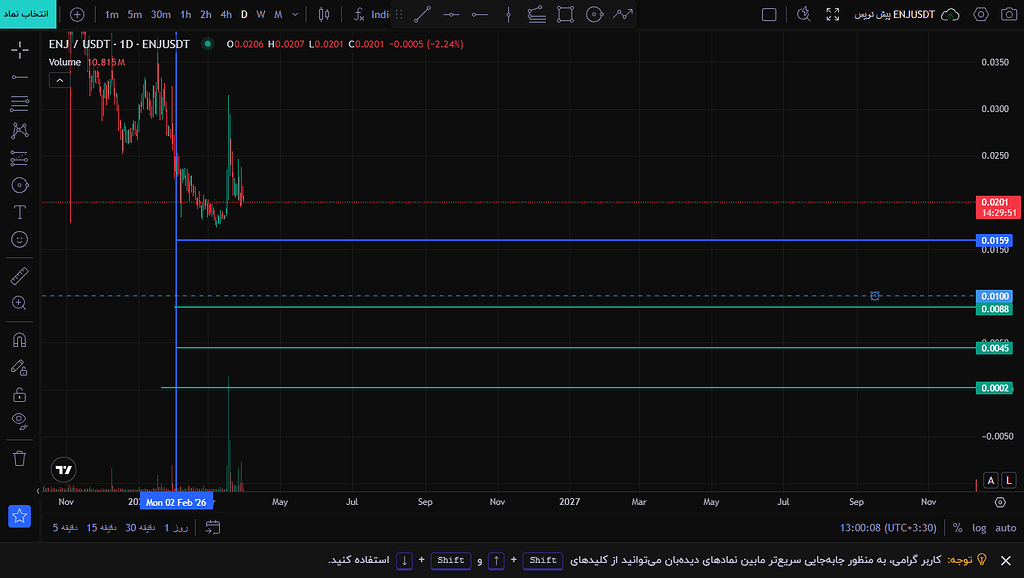Switch to the 1h timeframe
Screen dimensions: 1024x578
click(185, 16)
